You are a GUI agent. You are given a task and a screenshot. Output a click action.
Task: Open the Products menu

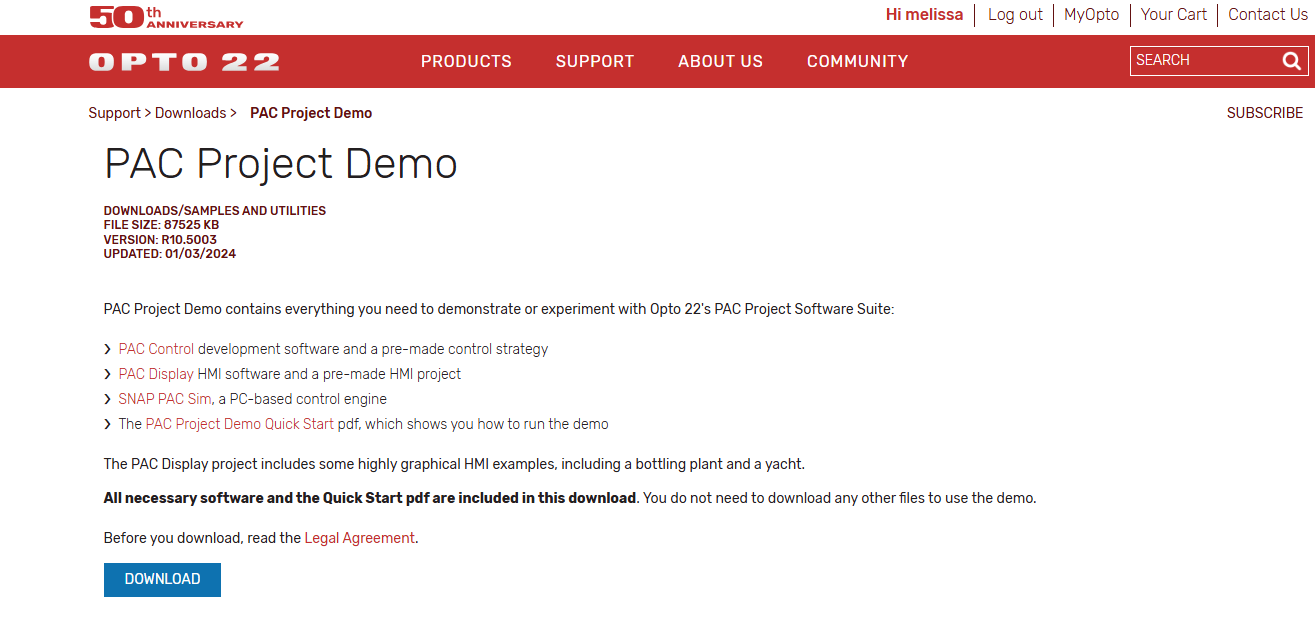pyautogui.click(x=466, y=61)
